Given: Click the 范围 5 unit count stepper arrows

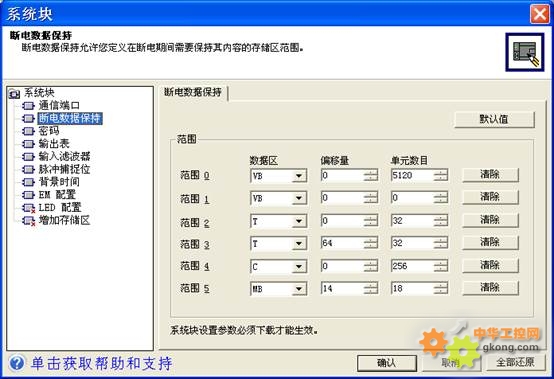Looking at the screenshot, I should click(441, 289).
